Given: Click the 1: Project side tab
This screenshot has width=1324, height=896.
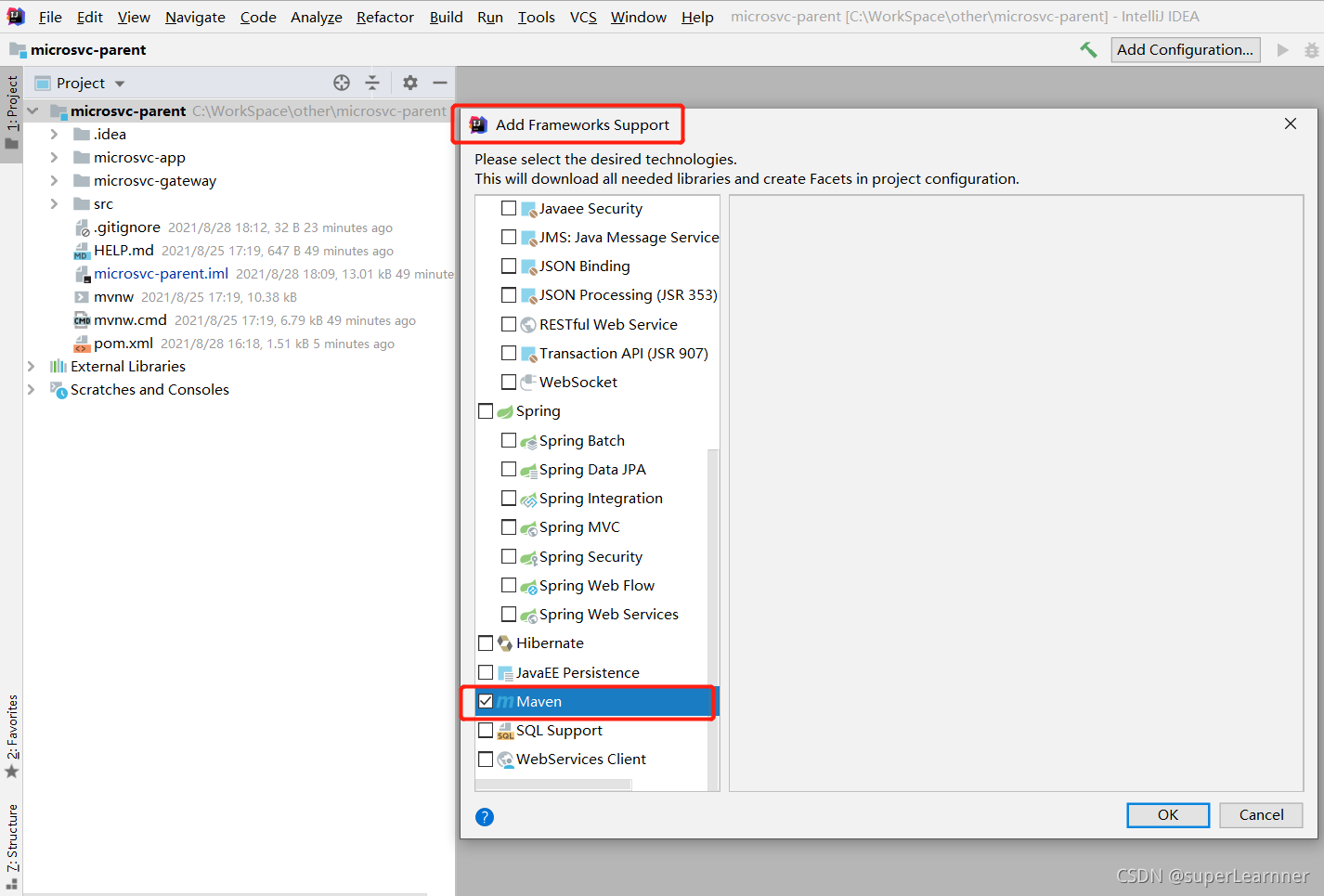Looking at the screenshot, I should click(x=12, y=112).
